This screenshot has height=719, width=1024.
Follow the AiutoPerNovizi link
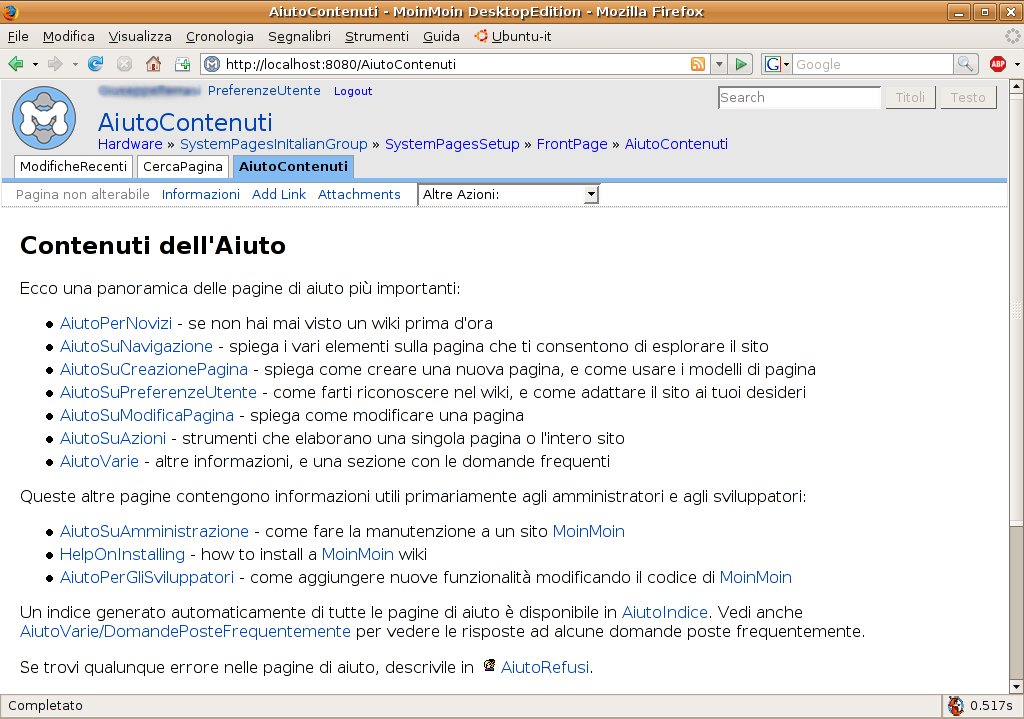click(116, 323)
